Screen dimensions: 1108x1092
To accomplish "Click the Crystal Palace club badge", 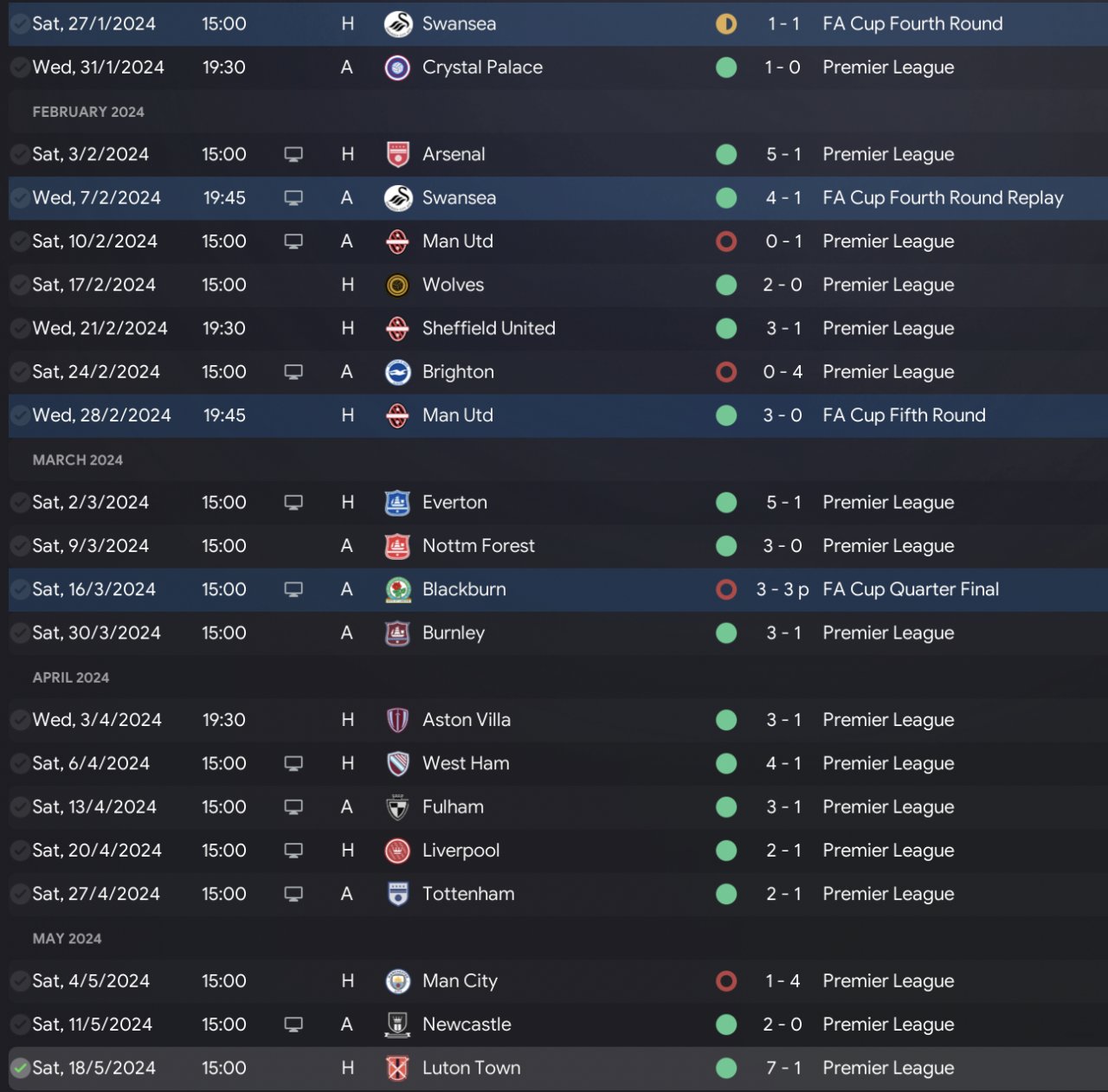I will [x=397, y=67].
